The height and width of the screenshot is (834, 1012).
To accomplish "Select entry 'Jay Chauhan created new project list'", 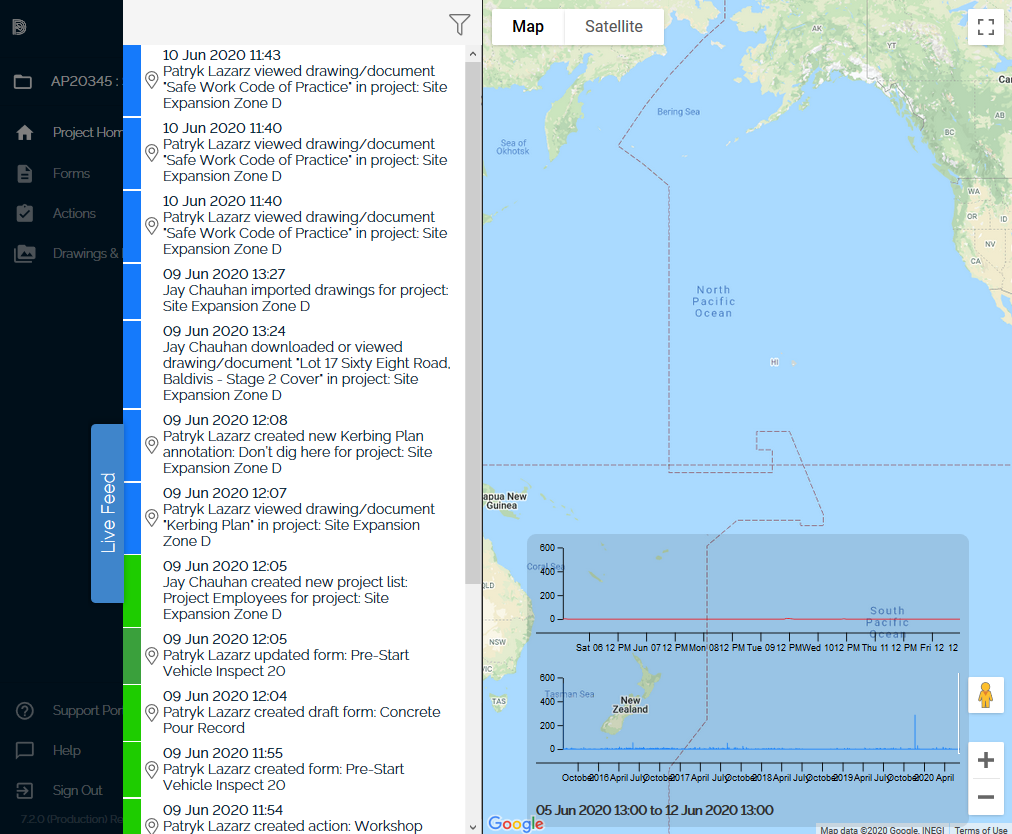I will (302, 590).
